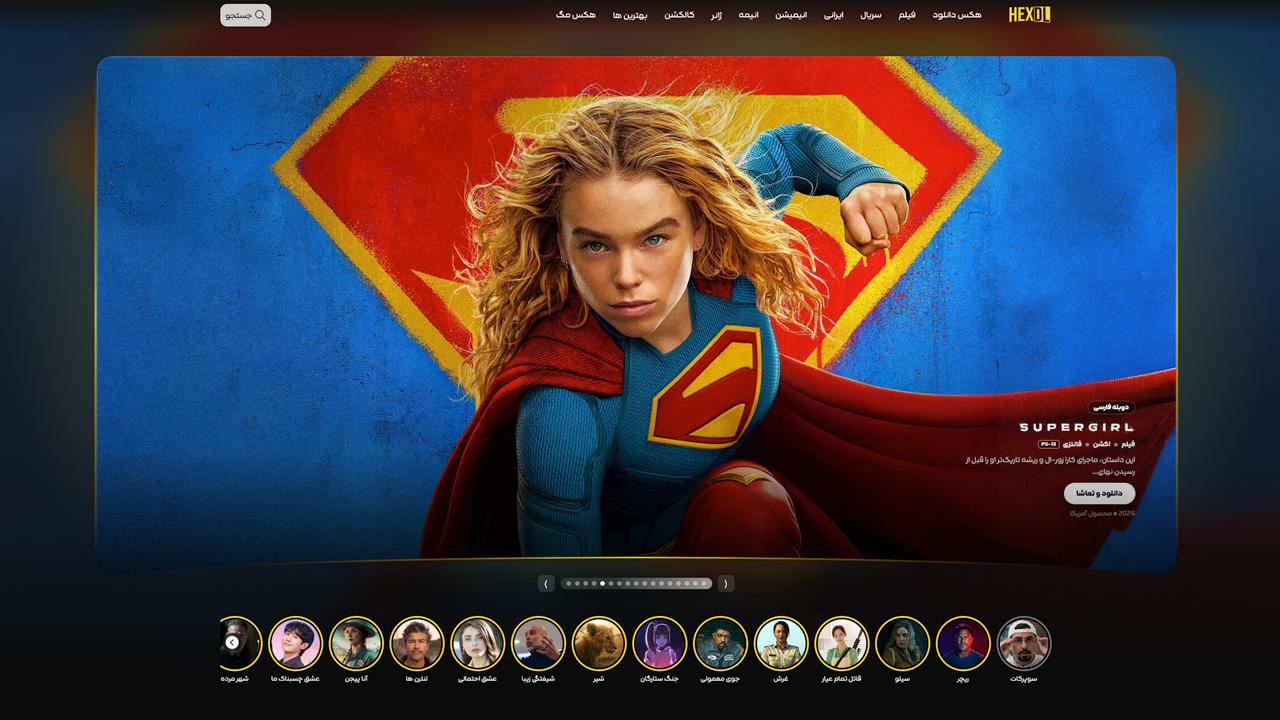The width and height of the screenshot is (1280, 720).
Task: Open the شیفتگی زیبا story circle
Action: tap(538, 643)
